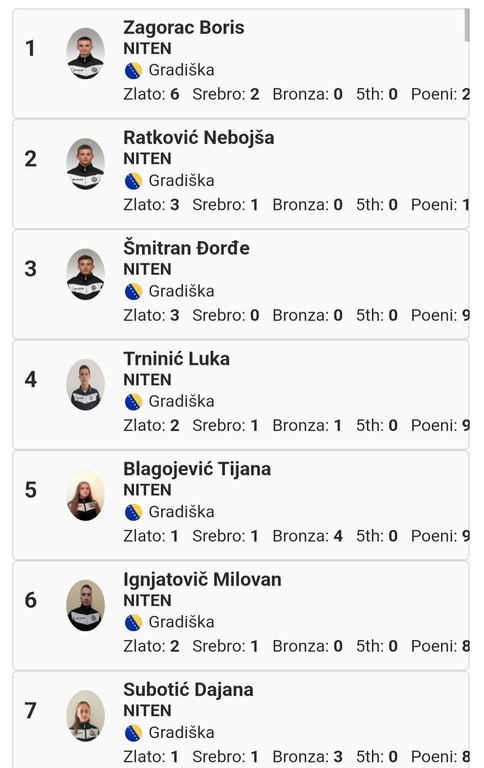Screen dimensions: 484x768
Task: Click Bosnia flag icon next to Zagorac Boris
Action: point(133,71)
